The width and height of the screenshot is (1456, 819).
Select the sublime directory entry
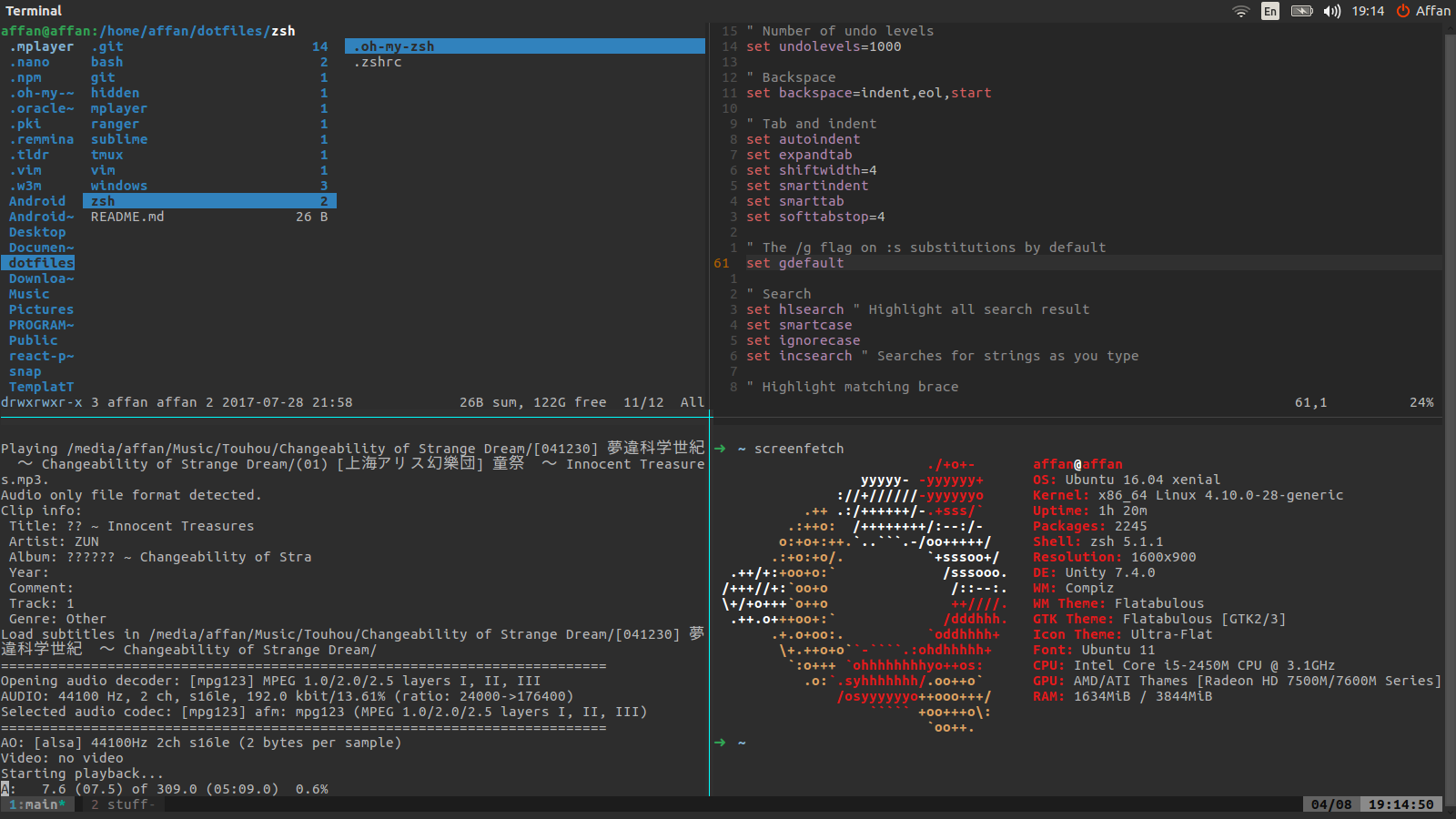[x=209, y=139]
